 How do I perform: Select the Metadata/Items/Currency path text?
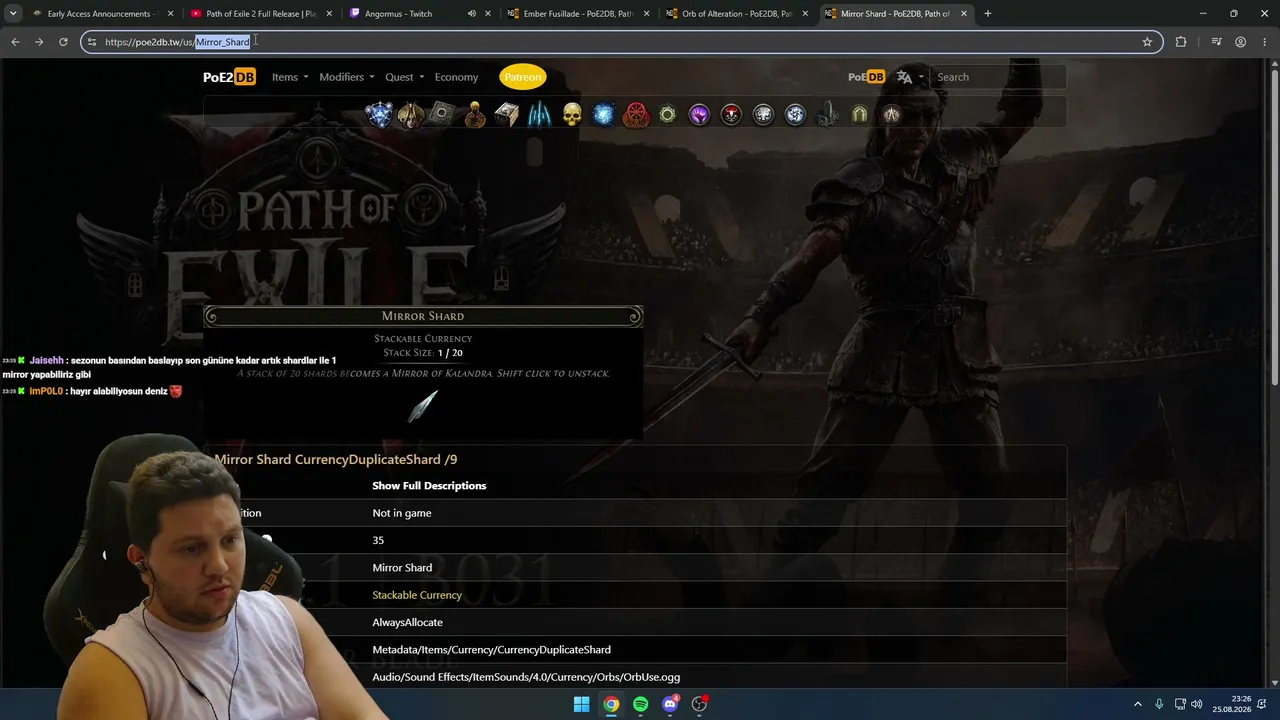click(x=491, y=650)
